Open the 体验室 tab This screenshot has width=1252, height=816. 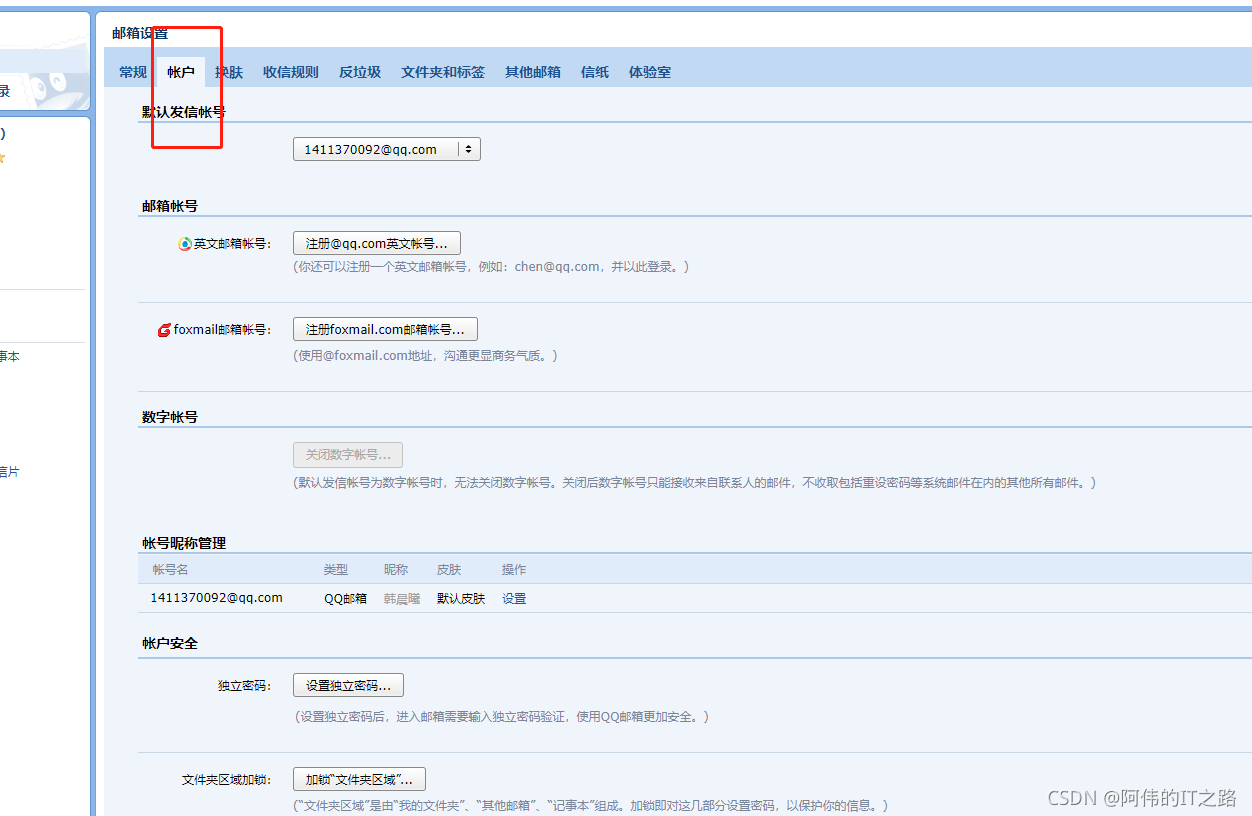point(650,72)
